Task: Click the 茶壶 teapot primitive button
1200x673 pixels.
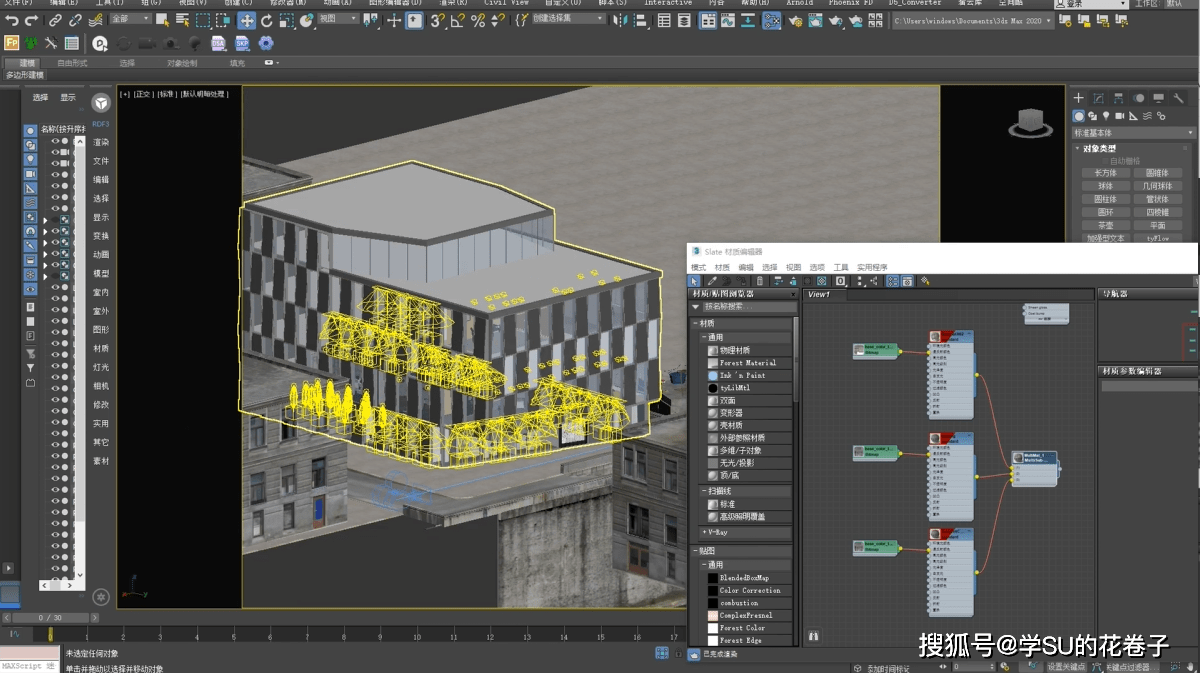Action: click(1105, 225)
